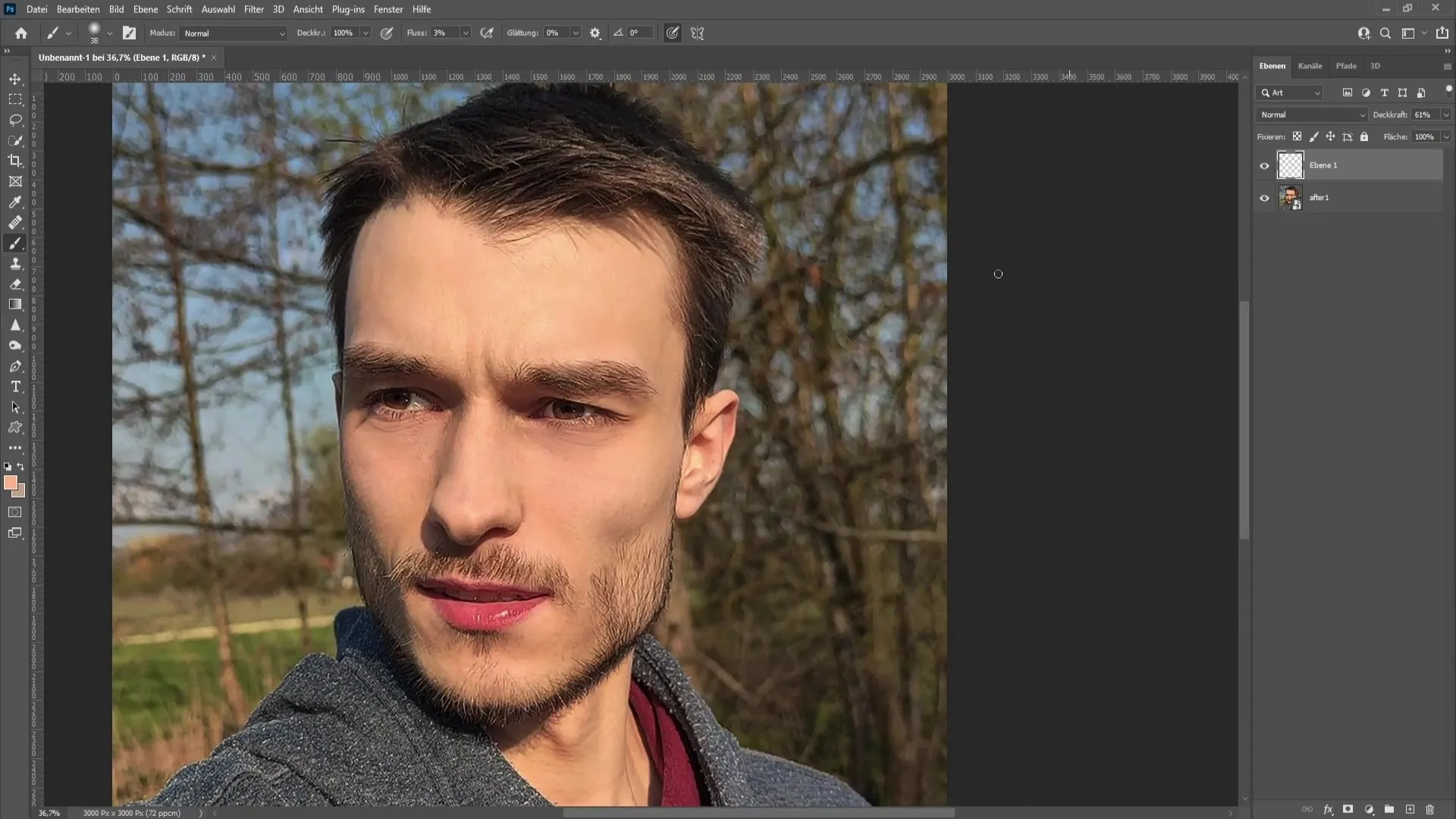Add layer style fx icon
1456x819 pixels.
pyautogui.click(x=1328, y=810)
